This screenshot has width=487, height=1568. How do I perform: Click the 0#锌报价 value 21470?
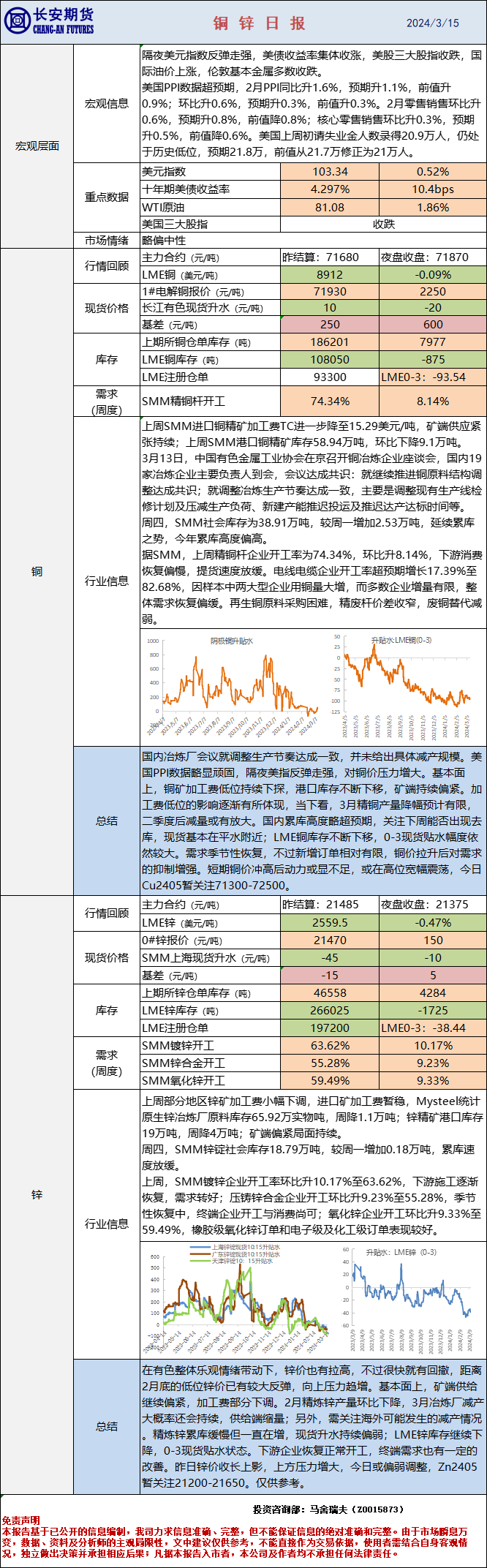(x=330, y=941)
